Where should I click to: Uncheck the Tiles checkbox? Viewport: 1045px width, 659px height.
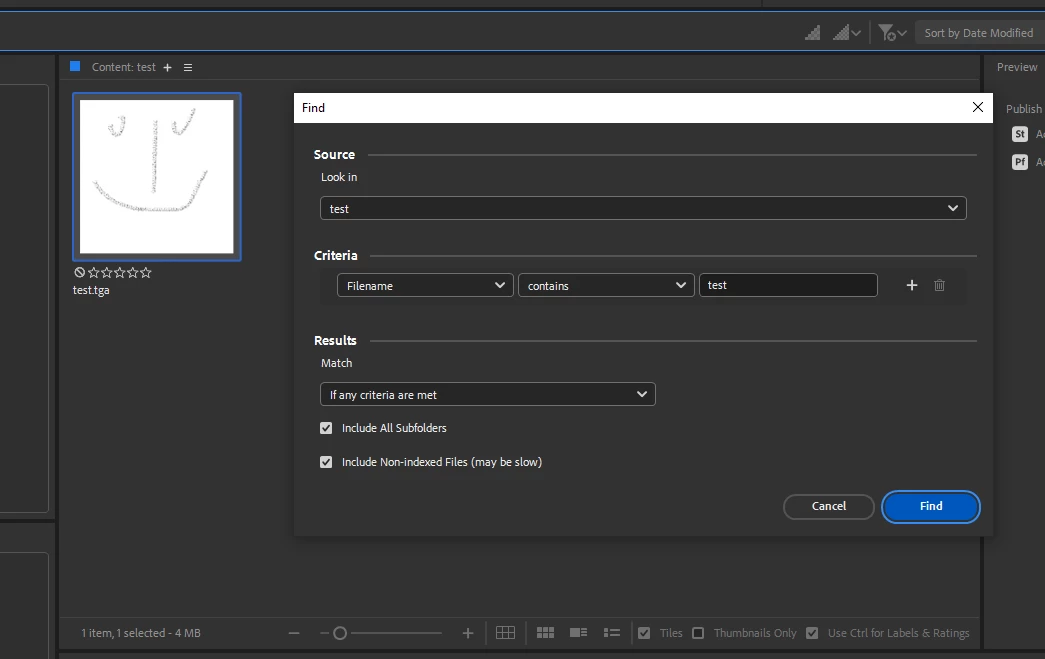[644, 633]
